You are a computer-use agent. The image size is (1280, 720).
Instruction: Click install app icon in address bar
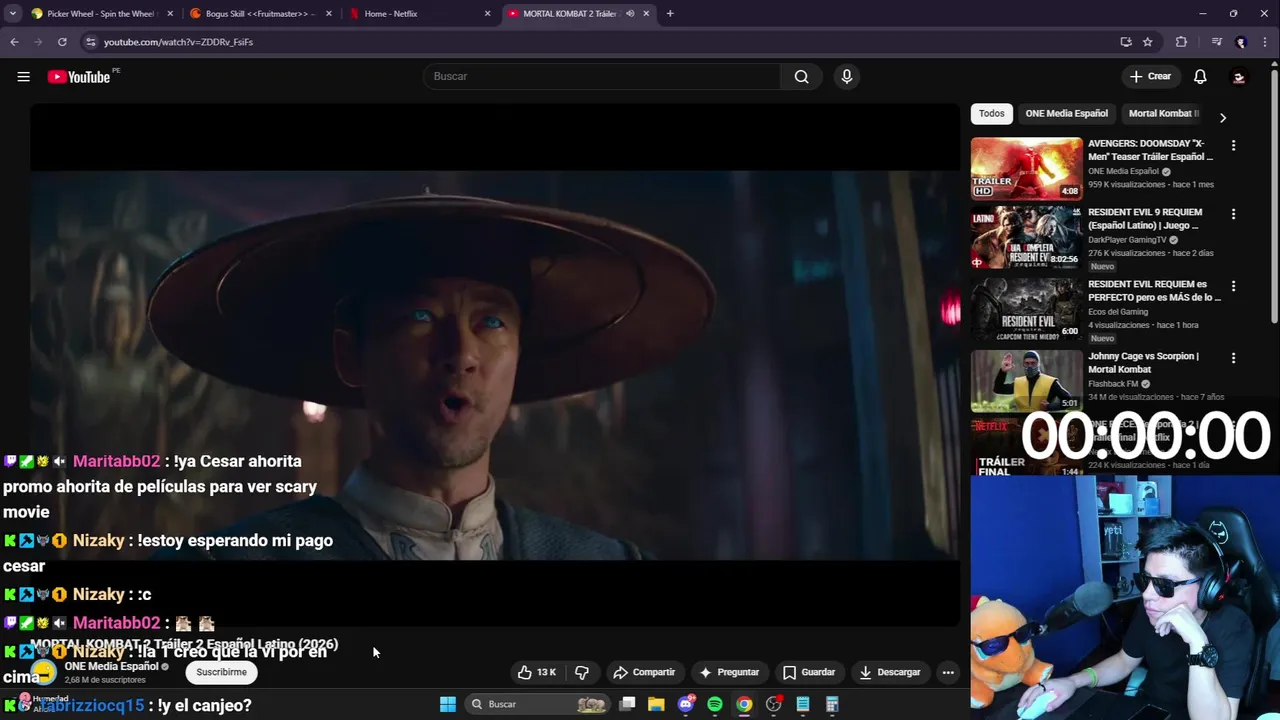click(x=1126, y=42)
